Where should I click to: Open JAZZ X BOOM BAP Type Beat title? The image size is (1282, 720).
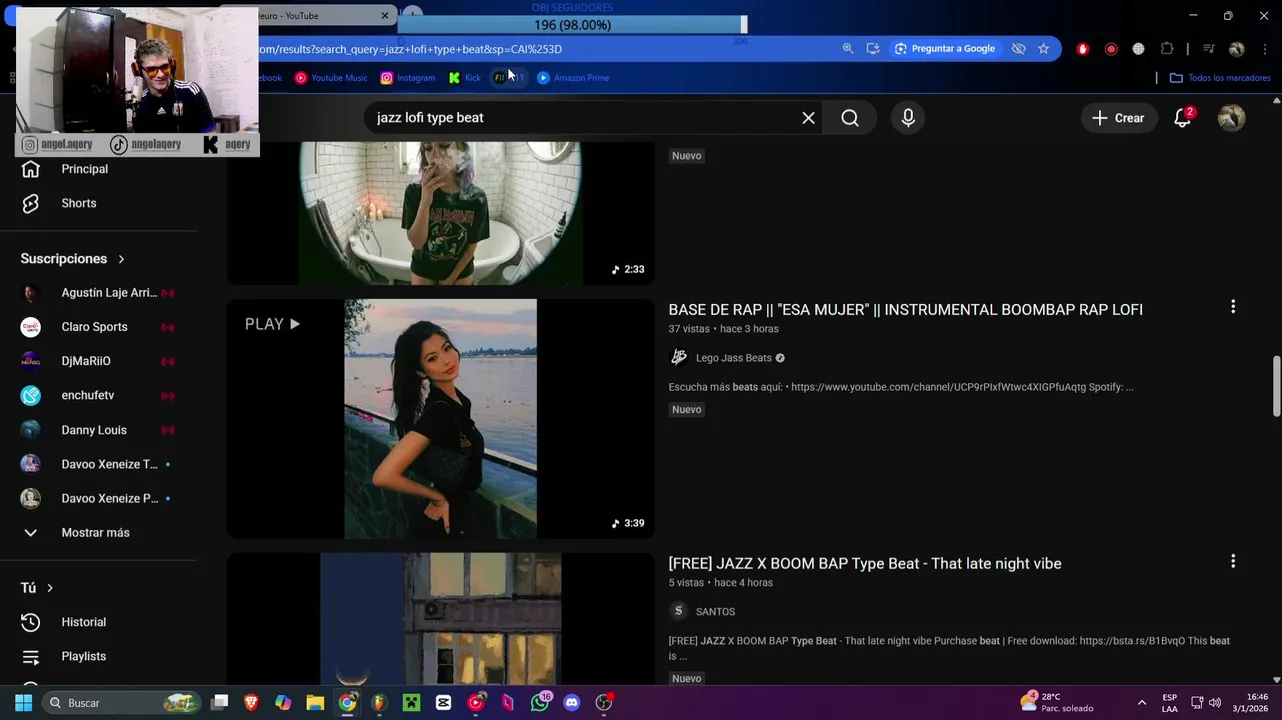click(x=865, y=564)
